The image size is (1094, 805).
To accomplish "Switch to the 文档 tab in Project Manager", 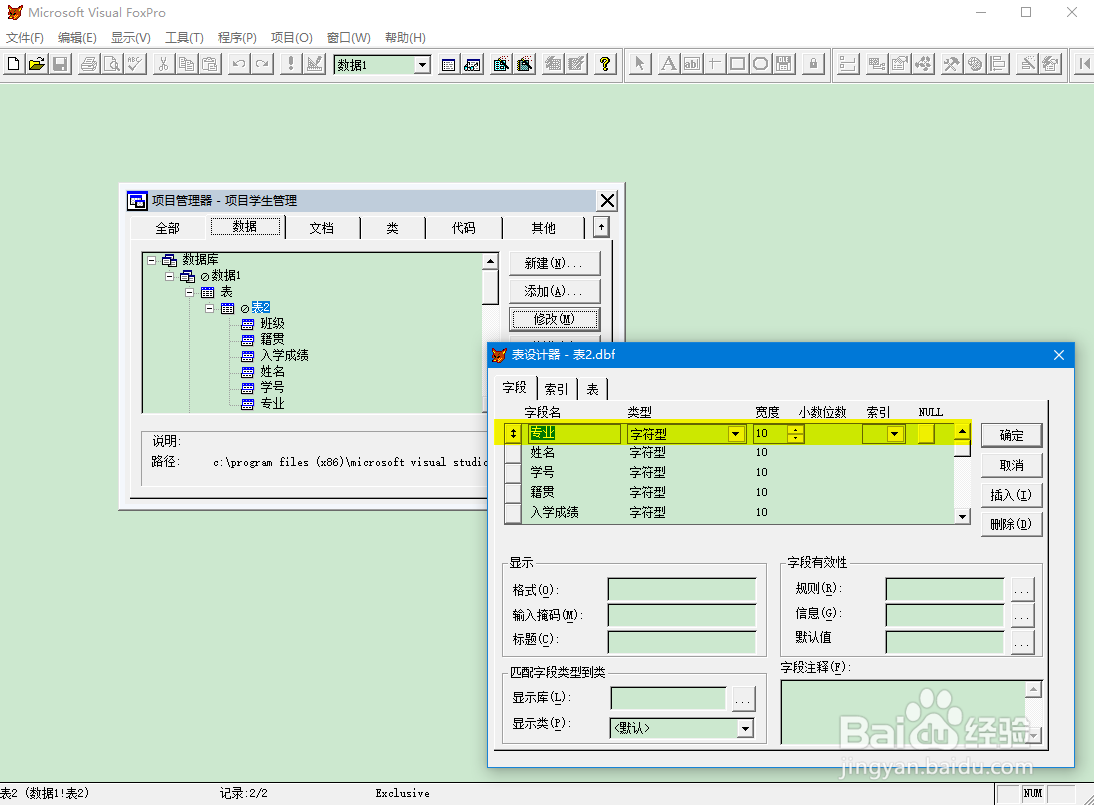I will [322, 228].
